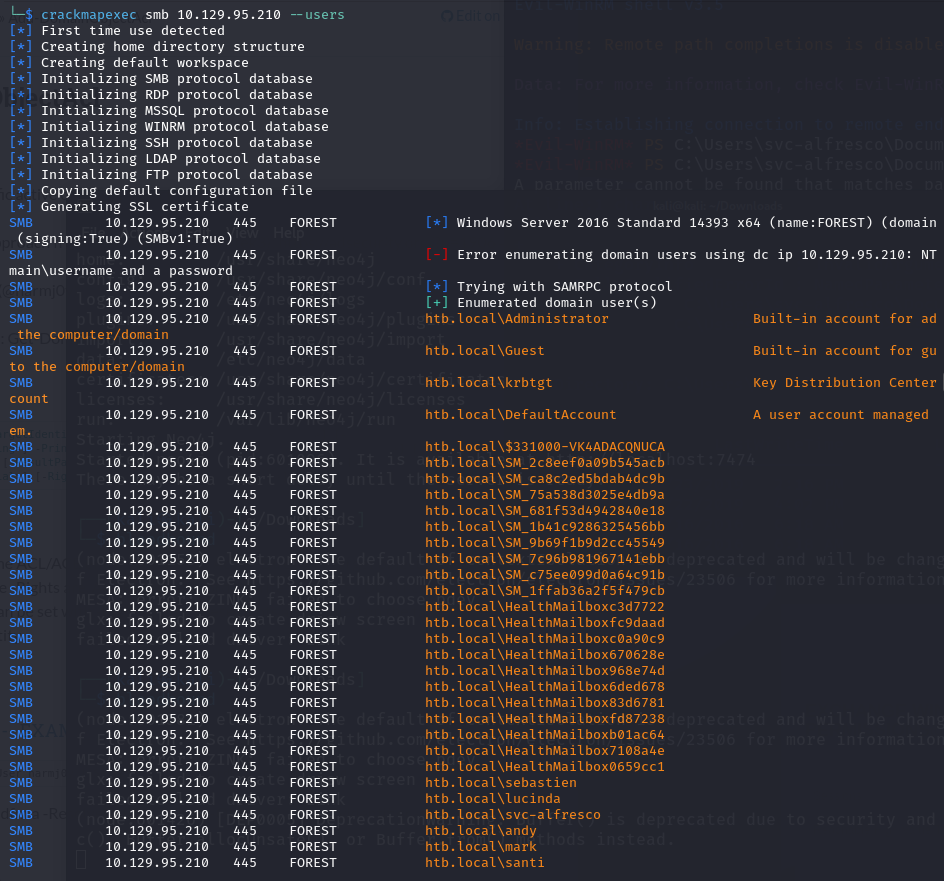The width and height of the screenshot is (944, 881).
Task: Select htb.local\HealthMailbox670628e entry
Action: 544,655
